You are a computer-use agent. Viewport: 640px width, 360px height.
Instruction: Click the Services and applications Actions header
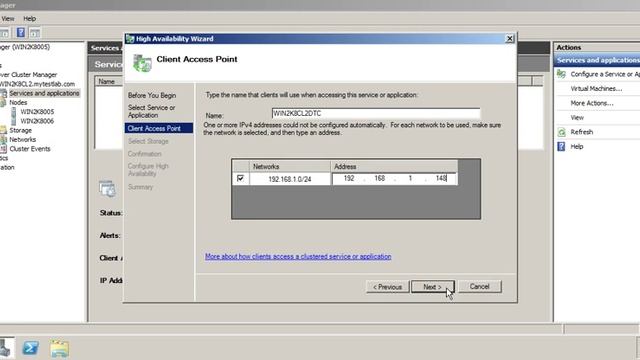pyautogui.click(x=597, y=60)
